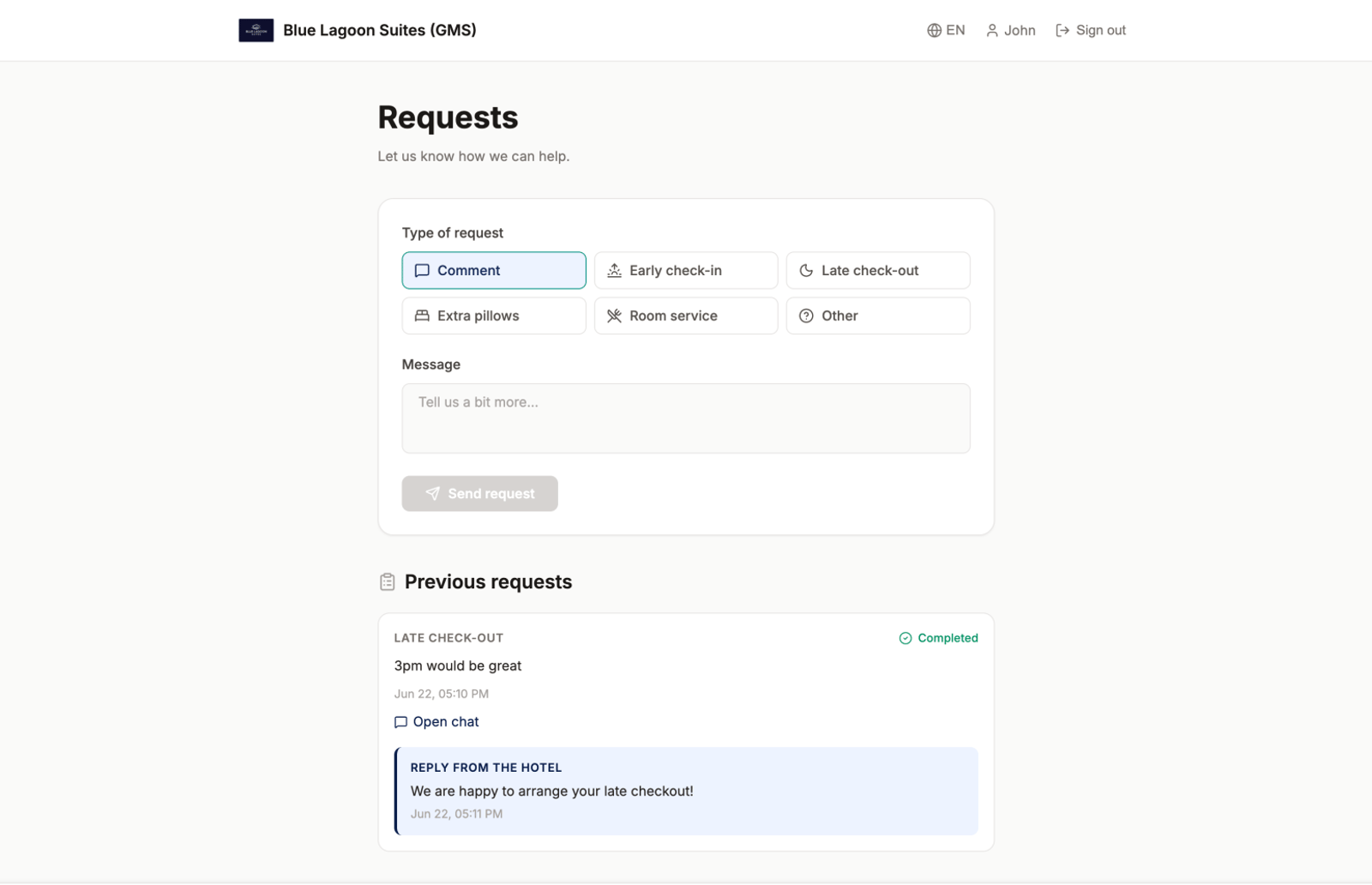Viewport: 1372px width, 885px height.
Task: Click the user profile icon beside John
Action: point(992,30)
